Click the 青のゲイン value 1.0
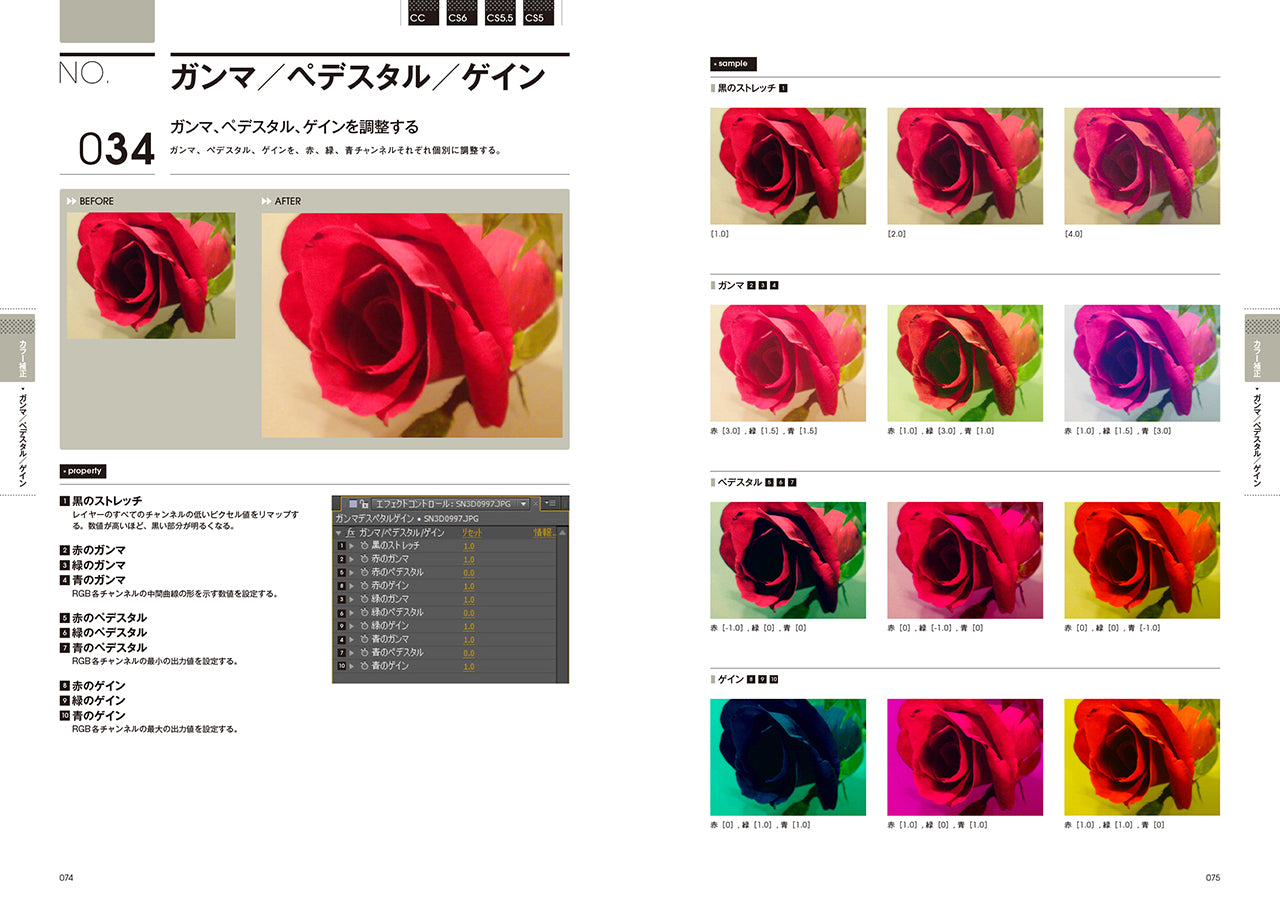1280x904 pixels. [469, 666]
